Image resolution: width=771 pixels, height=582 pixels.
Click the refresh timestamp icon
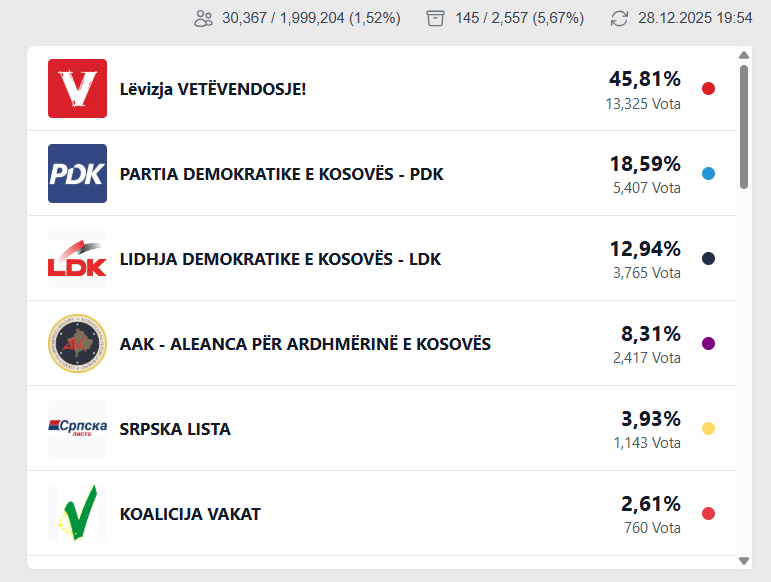coord(619,18)
